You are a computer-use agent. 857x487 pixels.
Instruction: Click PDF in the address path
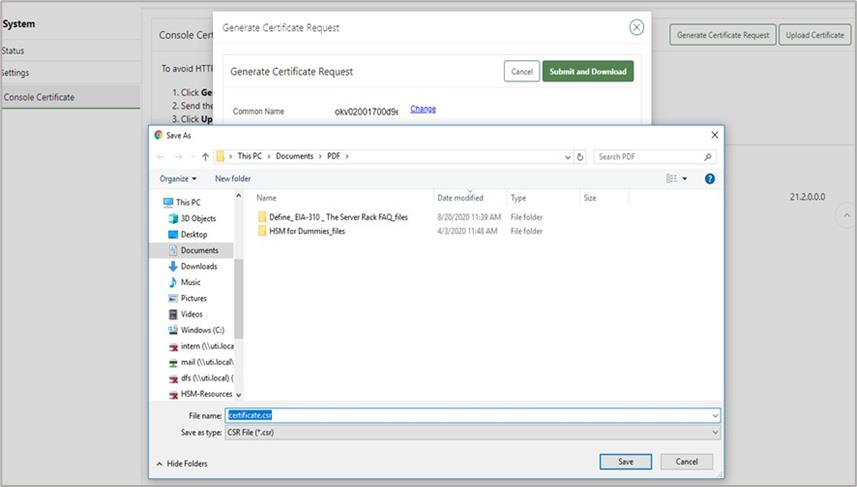[333, 156]
